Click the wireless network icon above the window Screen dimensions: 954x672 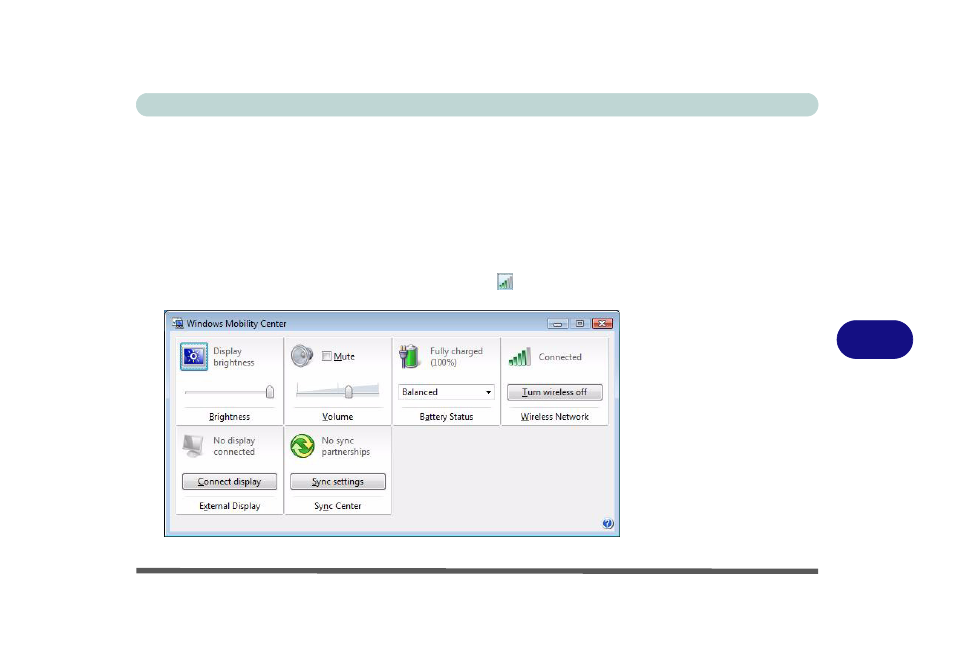[505, 282]
